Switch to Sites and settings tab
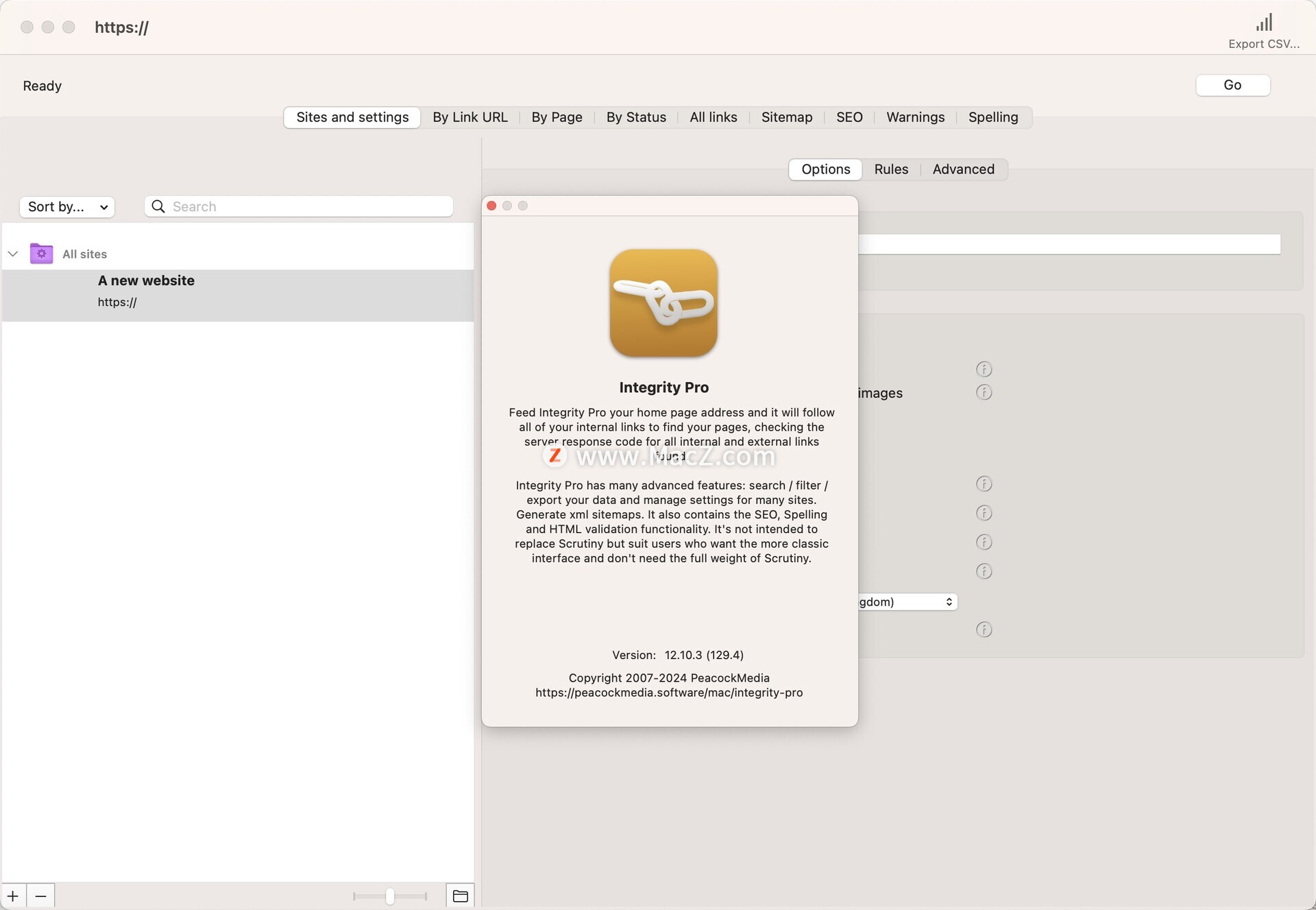 coord(352,117)
